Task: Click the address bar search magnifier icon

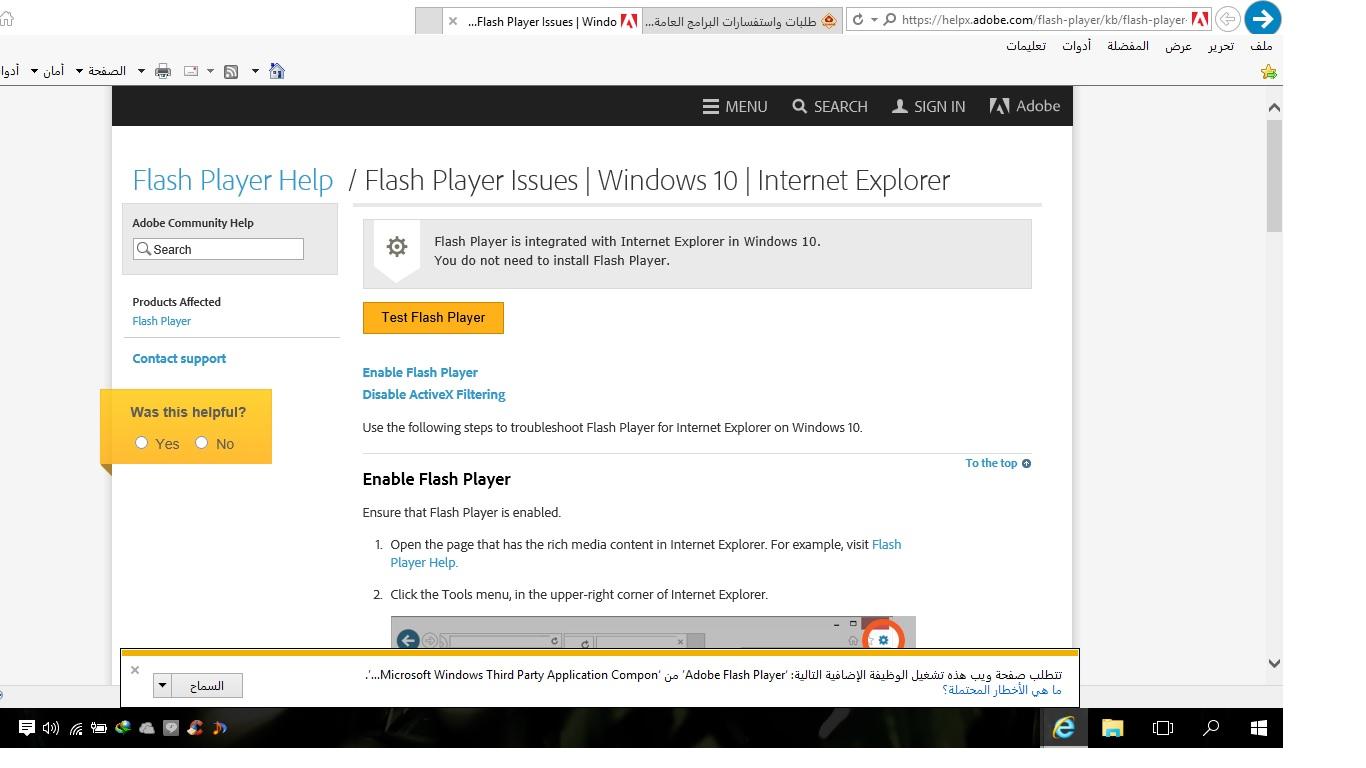Action: click(889, 20)
